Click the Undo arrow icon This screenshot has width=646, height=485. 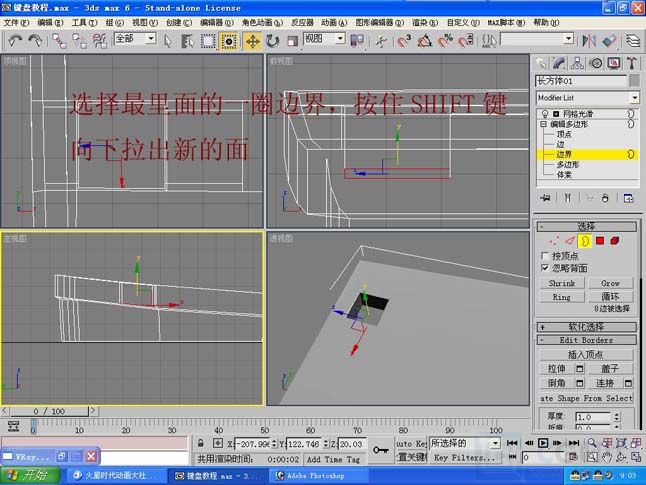pyautogui.click(x=15, y=41)
